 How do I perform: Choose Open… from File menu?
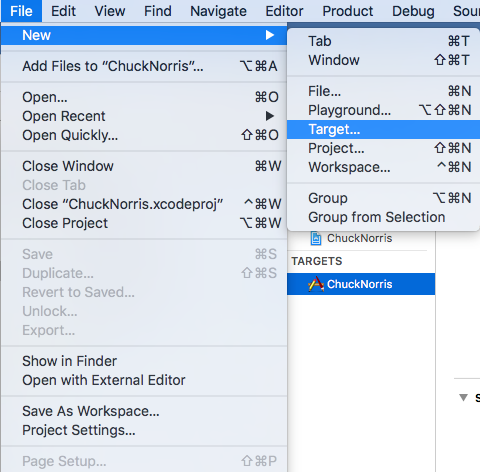tap(144, 97)
